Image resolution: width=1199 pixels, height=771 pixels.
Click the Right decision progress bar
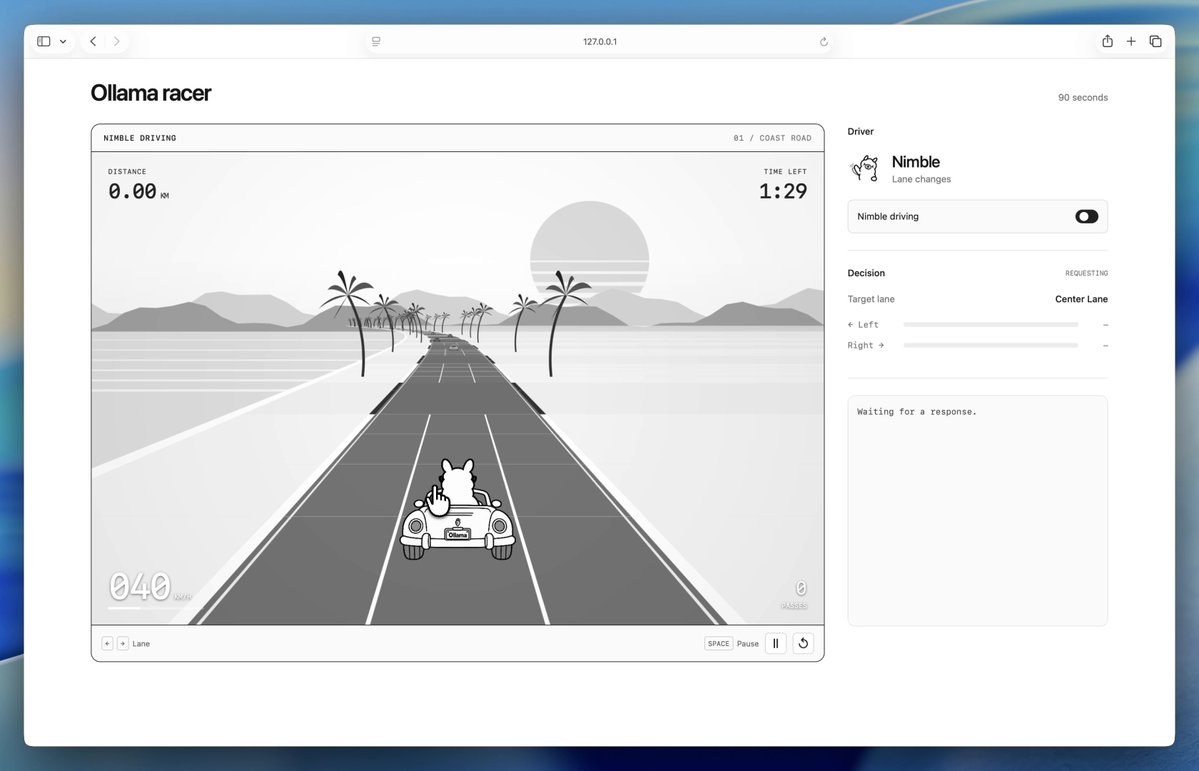point(991,345)
